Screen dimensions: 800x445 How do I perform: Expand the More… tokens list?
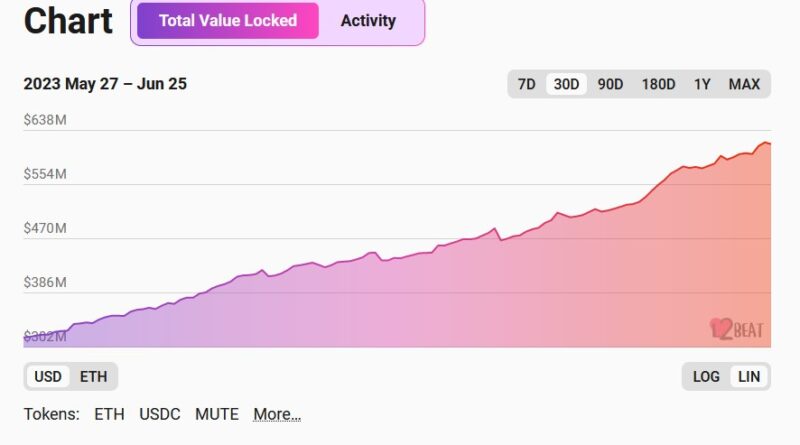tap(277, 414)
